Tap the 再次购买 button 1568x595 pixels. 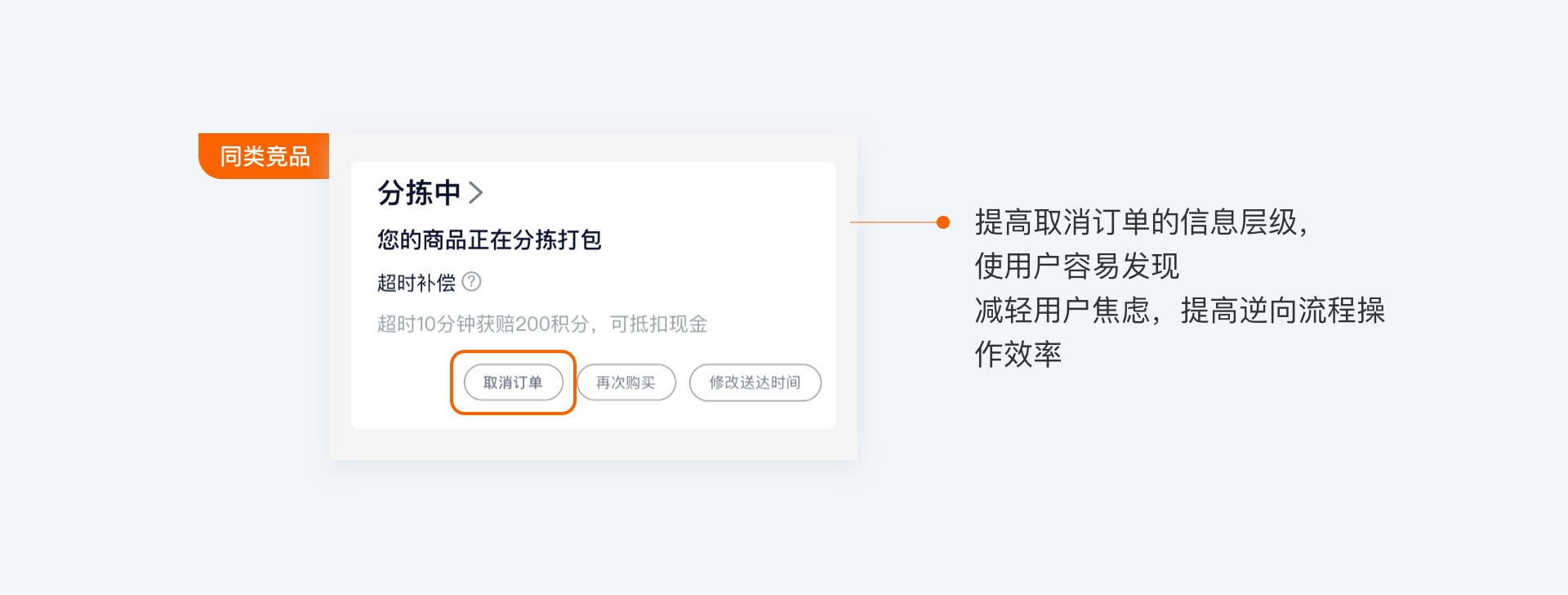[x=626, y=382]
